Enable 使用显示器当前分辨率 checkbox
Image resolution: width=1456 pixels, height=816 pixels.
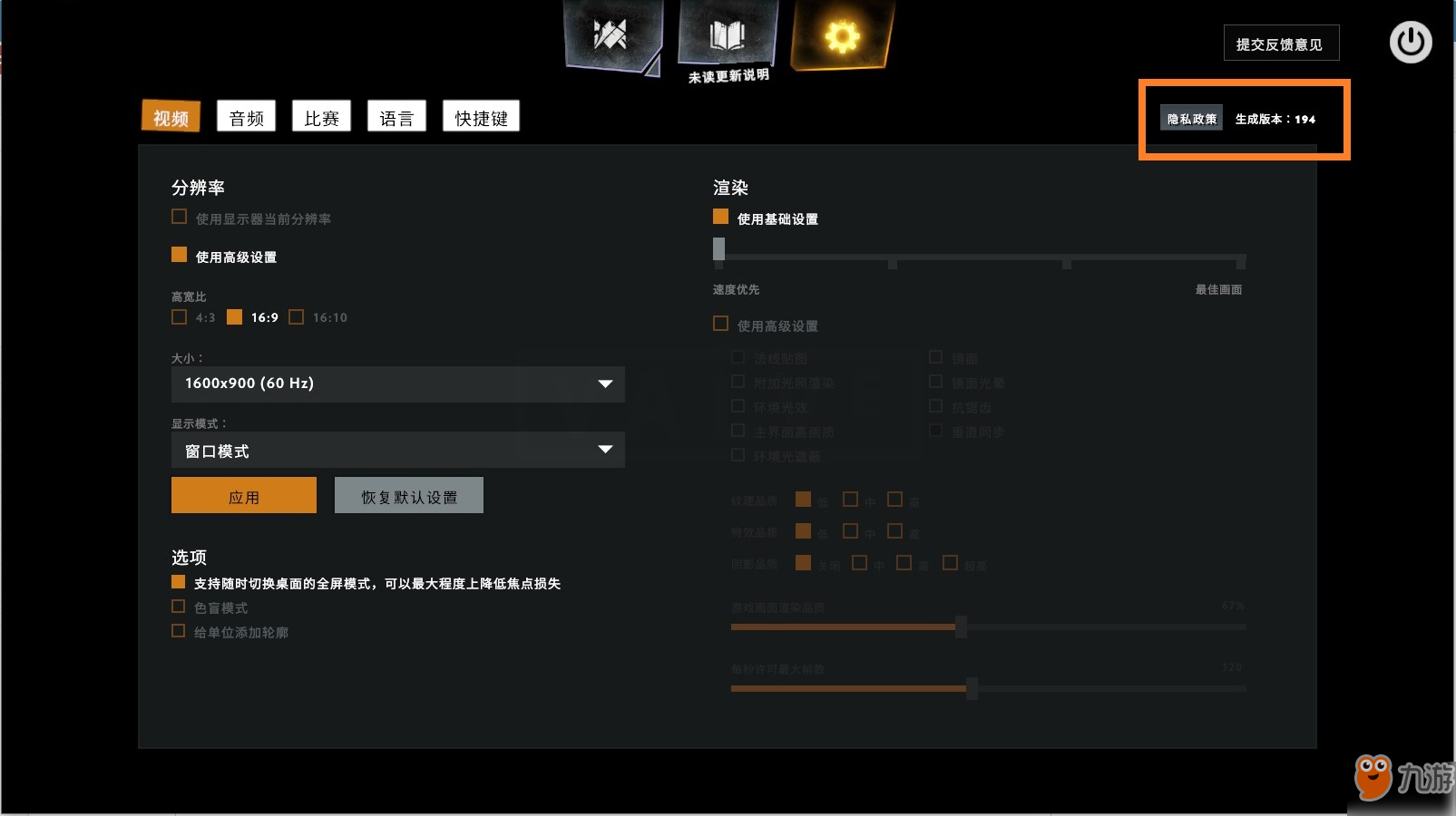pyautogui.click(x=179, y=217)
